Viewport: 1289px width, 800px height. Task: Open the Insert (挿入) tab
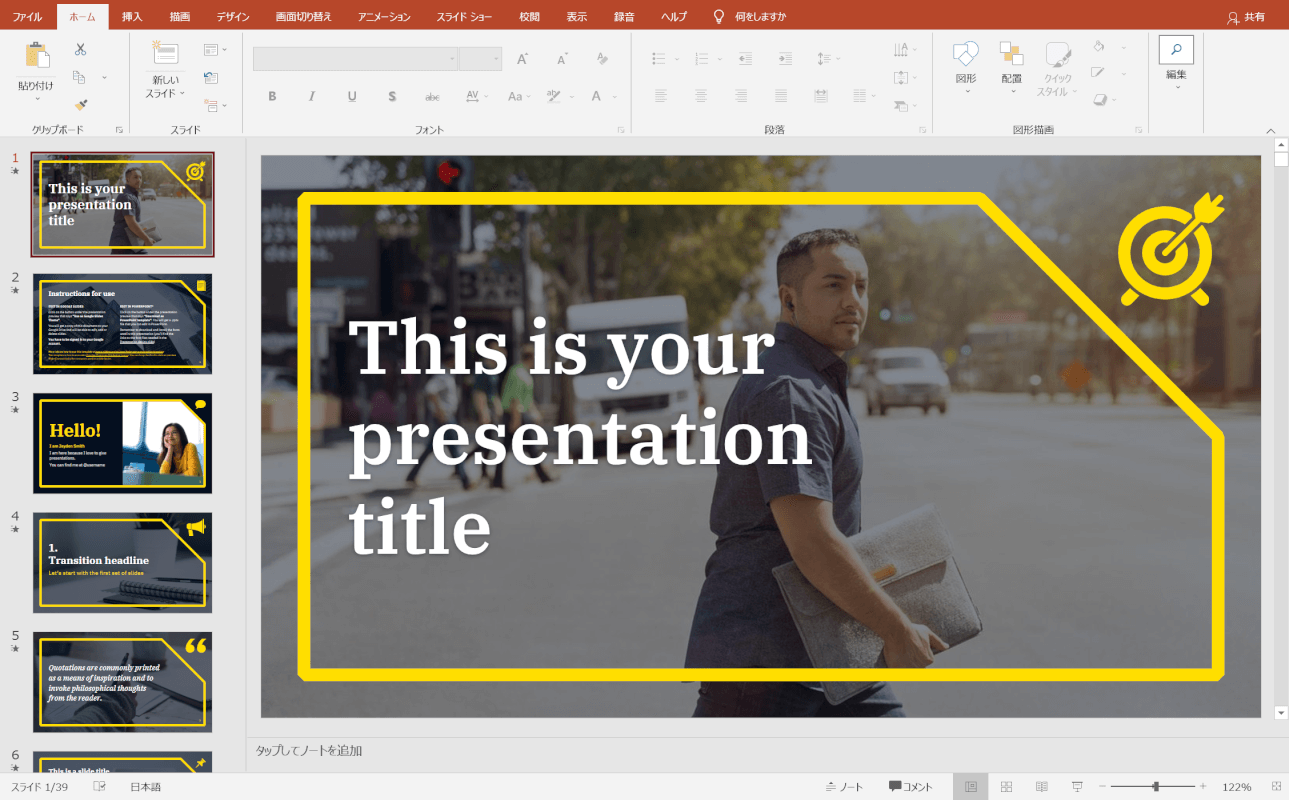click(x=132, y=17)
